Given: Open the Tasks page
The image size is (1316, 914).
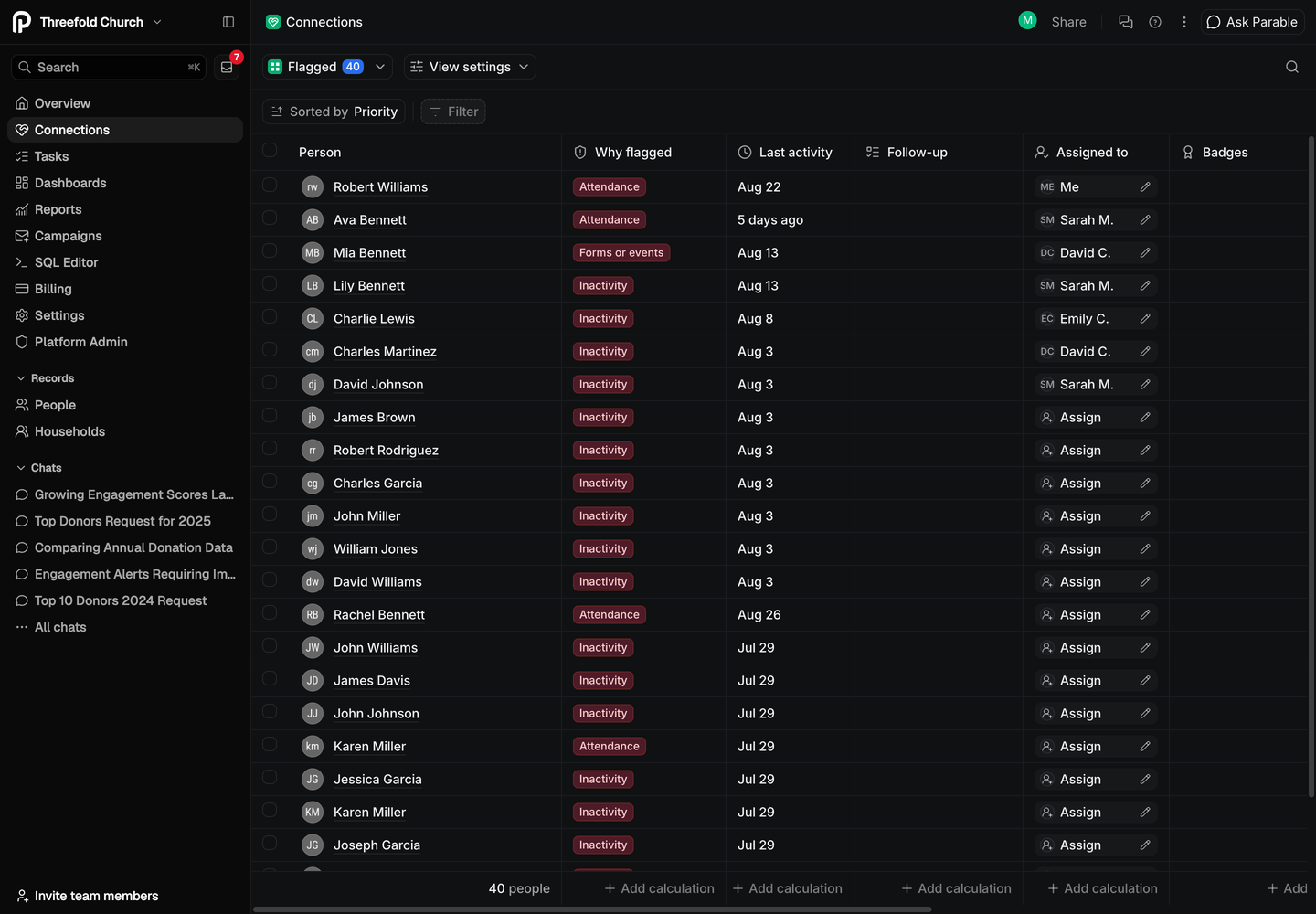Looking at the screenshot, I should click(125, 156).
